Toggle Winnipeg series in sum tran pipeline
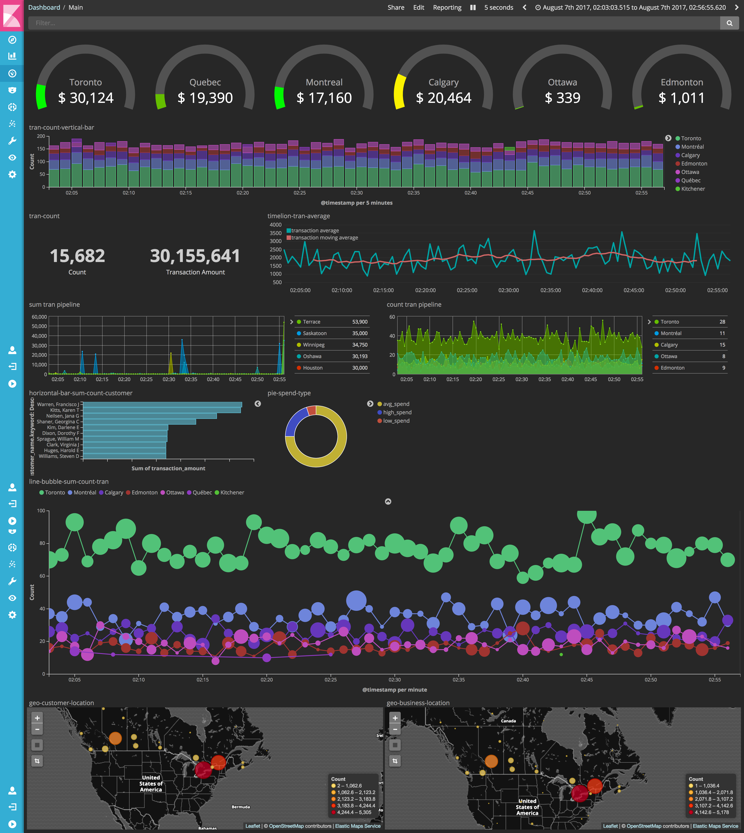Viewport: 744px width, 833px height. point(332,345)
